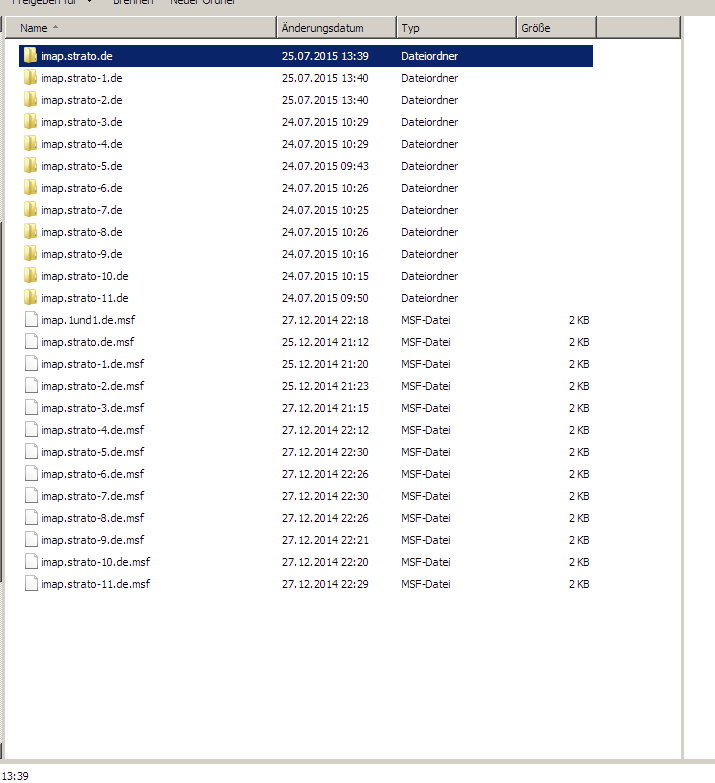
Task: Click the date 27.12.2014 22:29
Action: [x=325, y=583]
